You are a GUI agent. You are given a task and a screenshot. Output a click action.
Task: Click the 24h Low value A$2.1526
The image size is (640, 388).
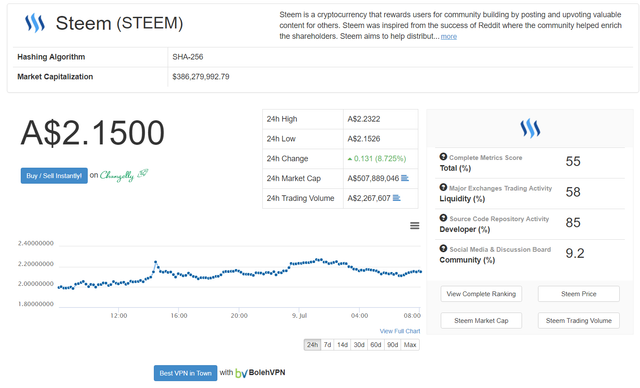pos(364,139)
